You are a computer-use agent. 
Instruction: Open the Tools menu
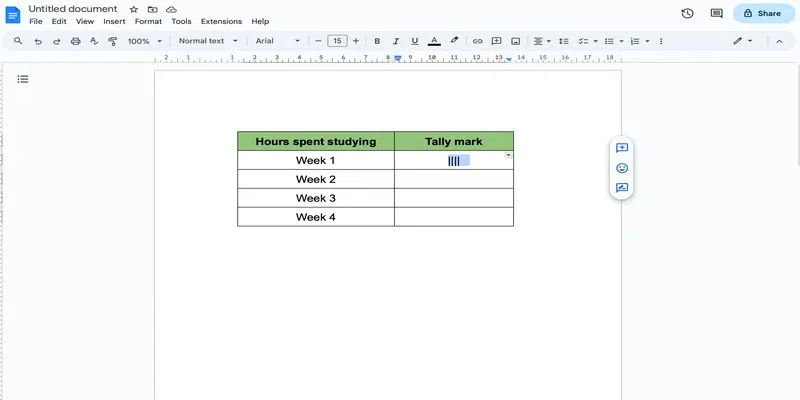(181, 21)
